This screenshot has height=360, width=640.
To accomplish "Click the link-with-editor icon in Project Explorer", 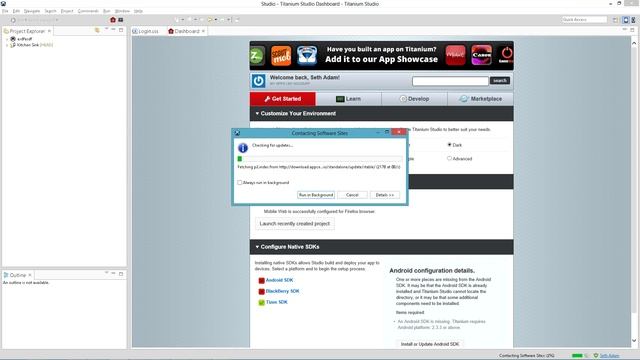I will [97, 30].
